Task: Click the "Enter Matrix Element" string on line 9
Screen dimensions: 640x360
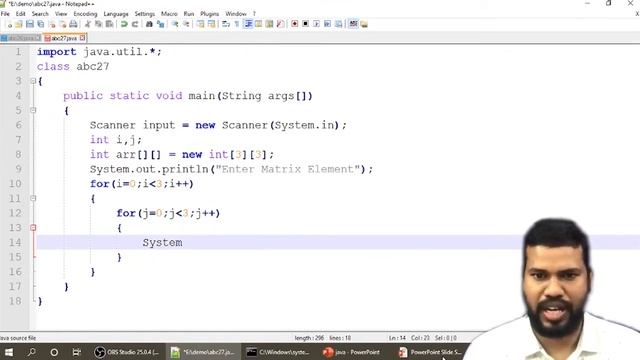Action: click(x=288, y=169)
